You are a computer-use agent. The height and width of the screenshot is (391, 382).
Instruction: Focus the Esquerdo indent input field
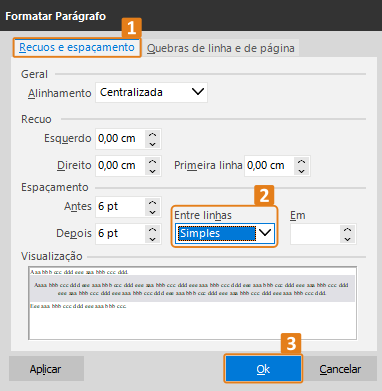click(x=121, y=139)
